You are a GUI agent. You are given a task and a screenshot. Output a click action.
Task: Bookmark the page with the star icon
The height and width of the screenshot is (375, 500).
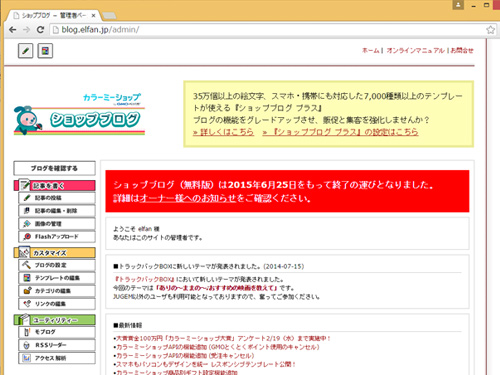pyautogui.click(x=490, y=30)
